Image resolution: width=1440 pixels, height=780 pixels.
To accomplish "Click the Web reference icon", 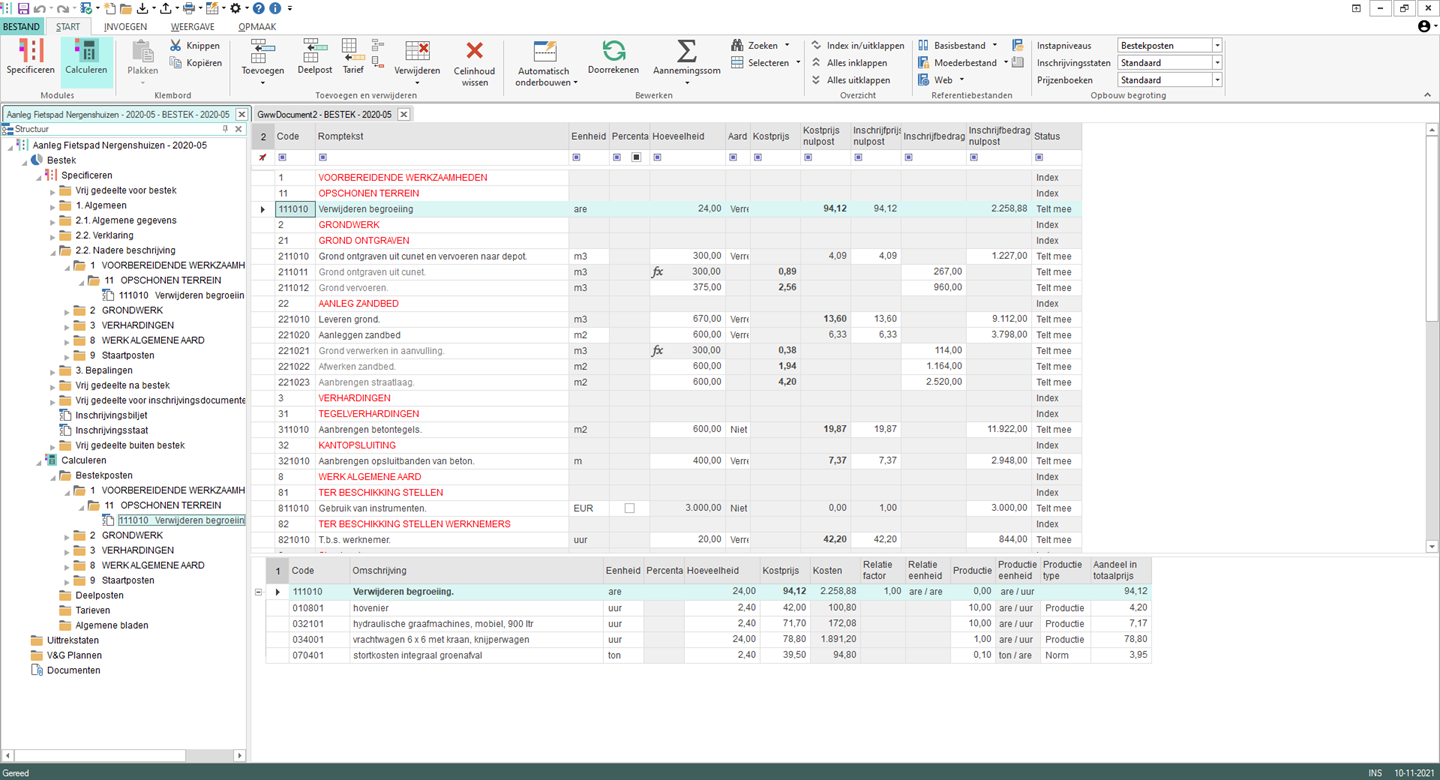I will click(x=923, y=80).
